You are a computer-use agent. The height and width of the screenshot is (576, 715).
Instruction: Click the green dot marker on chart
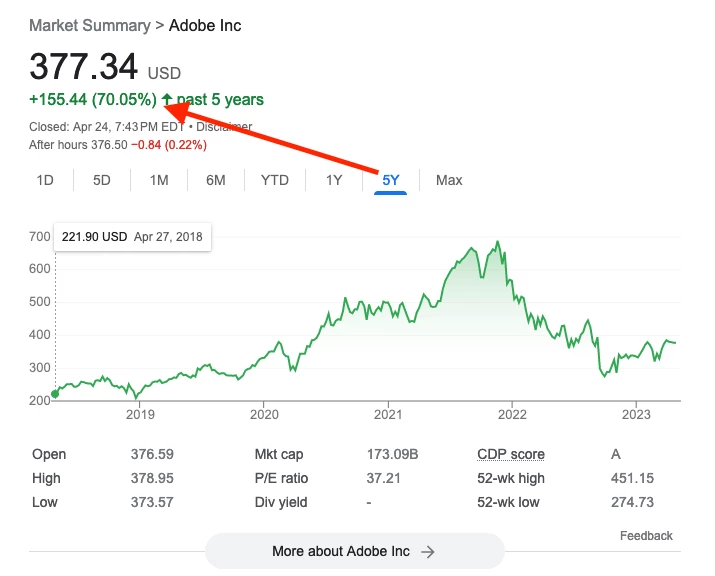pyautogui.click(x=55, y=394)
